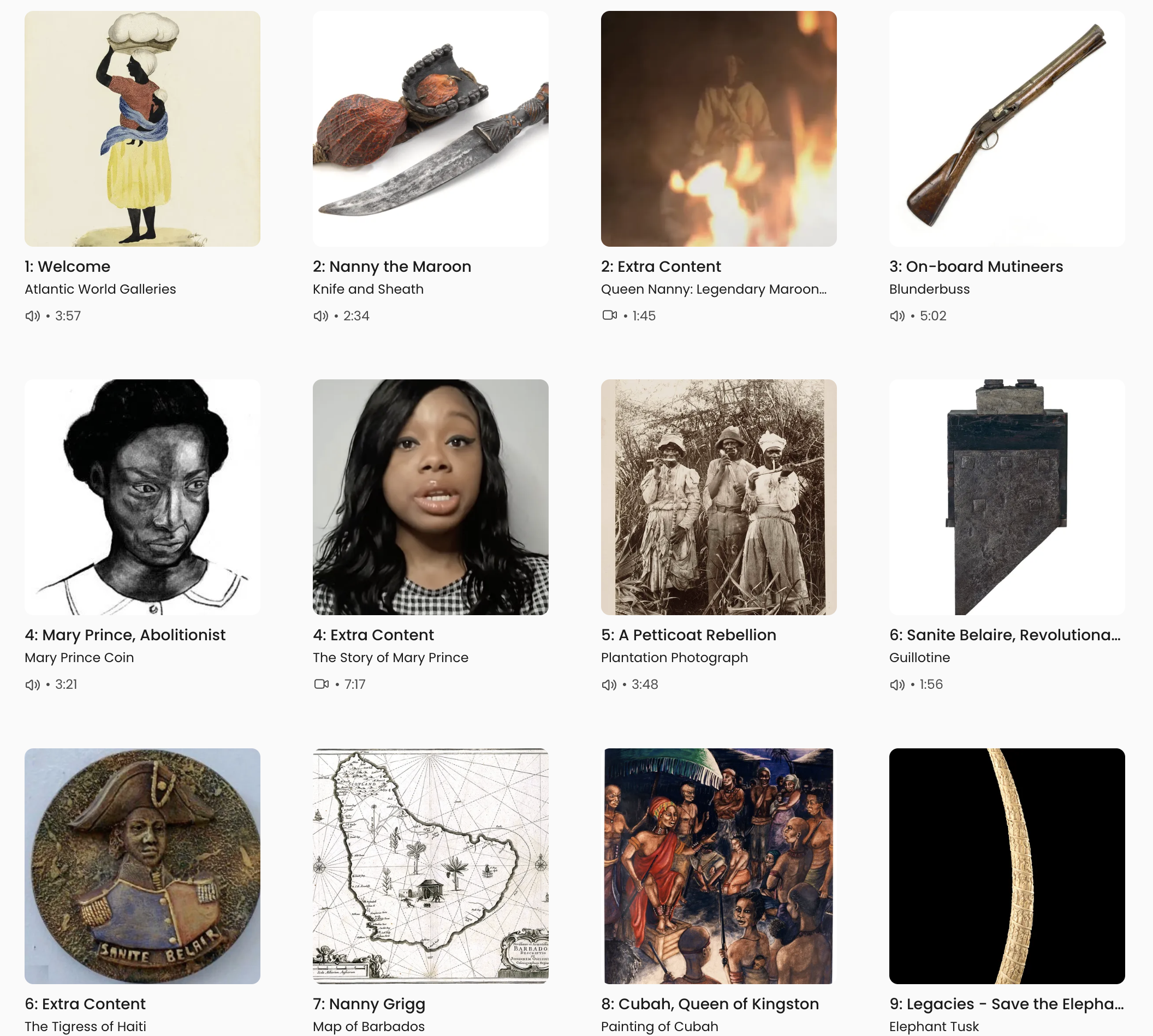
Task: Open the Barbados map thumbnail
Action: point(430,866)
